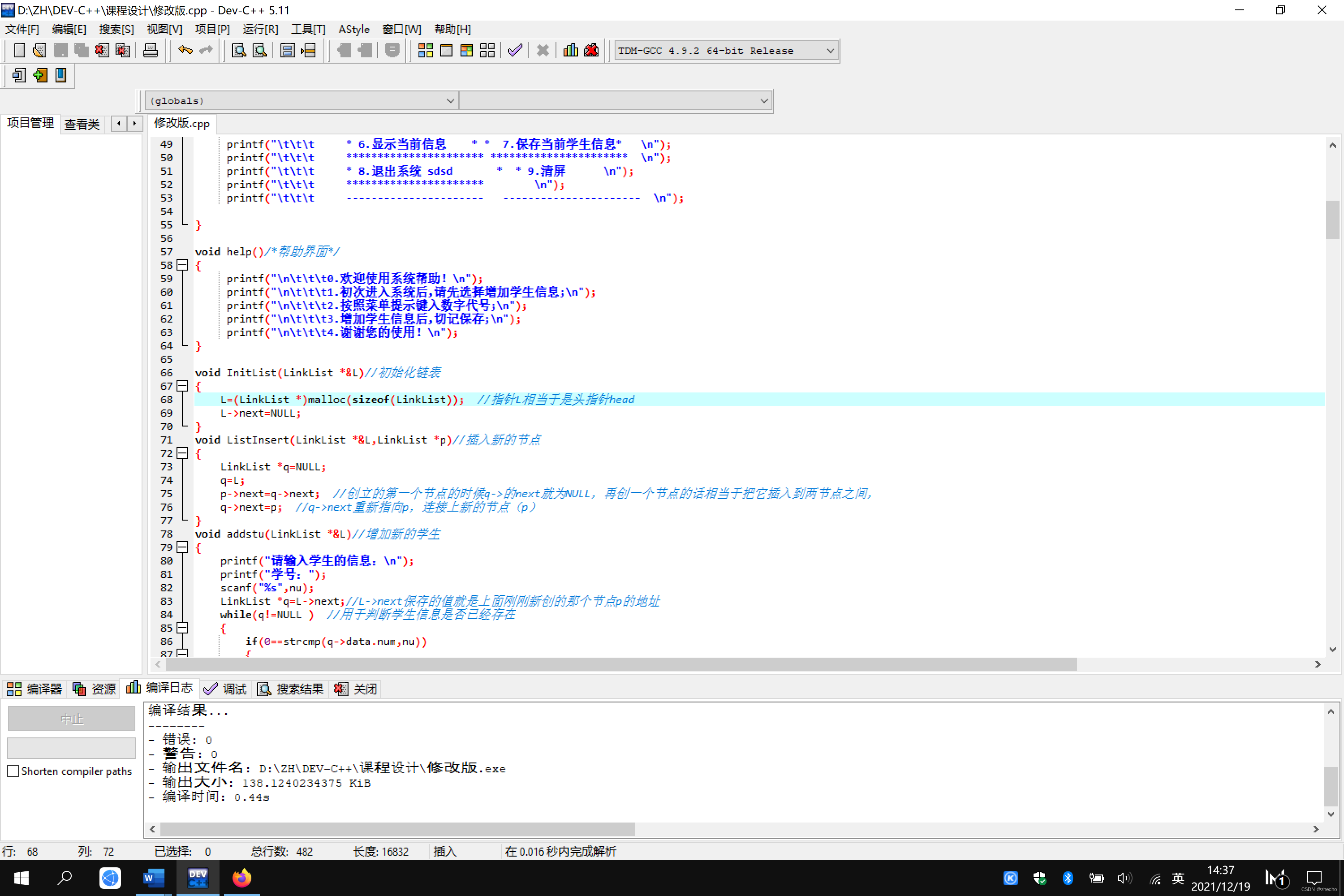Open the TDM-GCC compiler selection dropdown
Screen dimensions: 1344x896
coord(830,51)
